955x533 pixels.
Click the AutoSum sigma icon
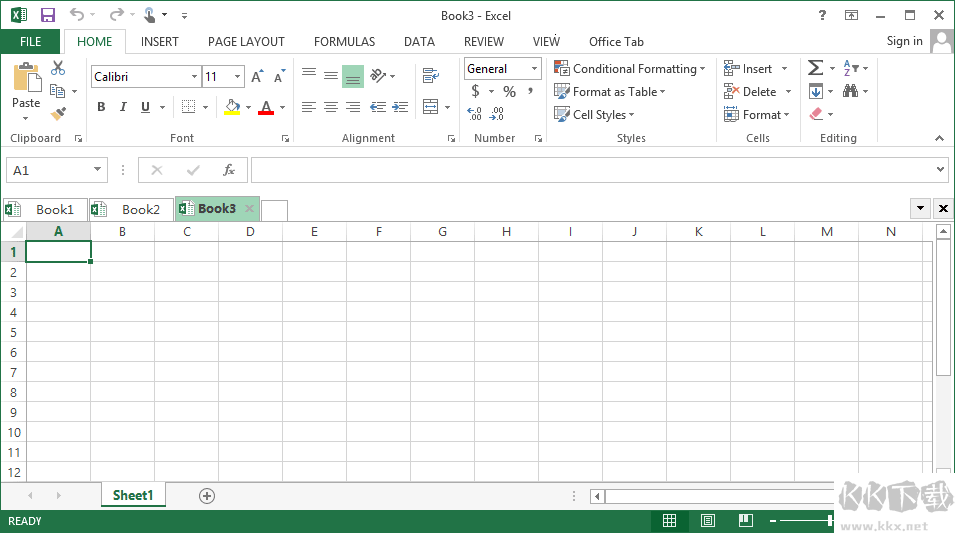point(815,68)
